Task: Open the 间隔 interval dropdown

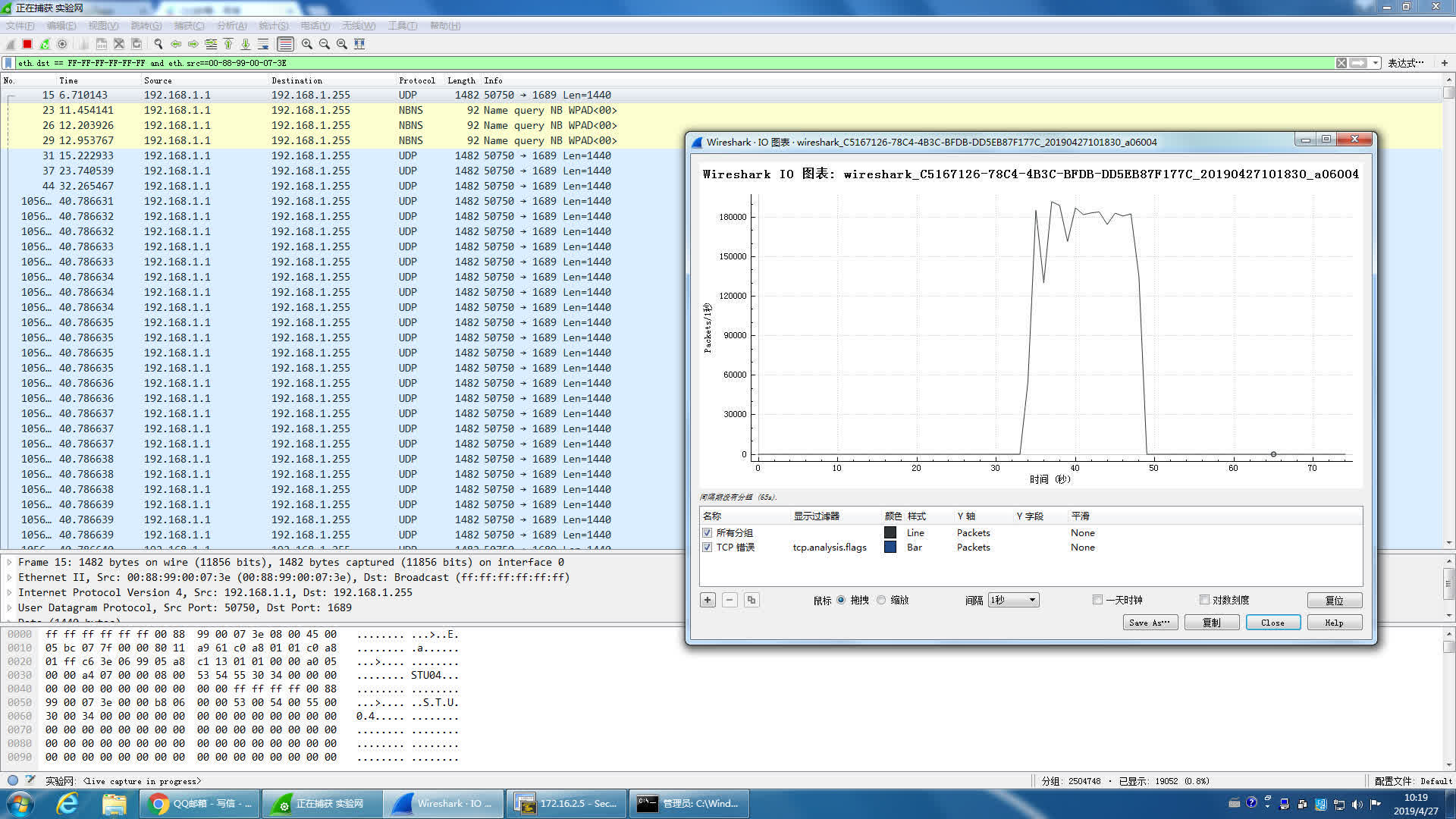Action: 1013,600
